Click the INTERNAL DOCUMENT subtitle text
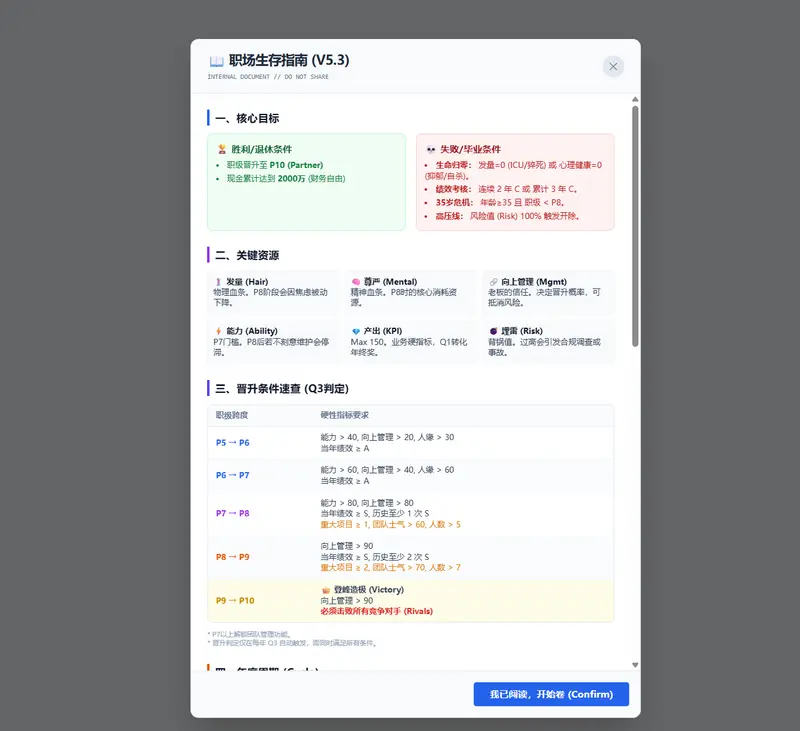 pos(265,76)
